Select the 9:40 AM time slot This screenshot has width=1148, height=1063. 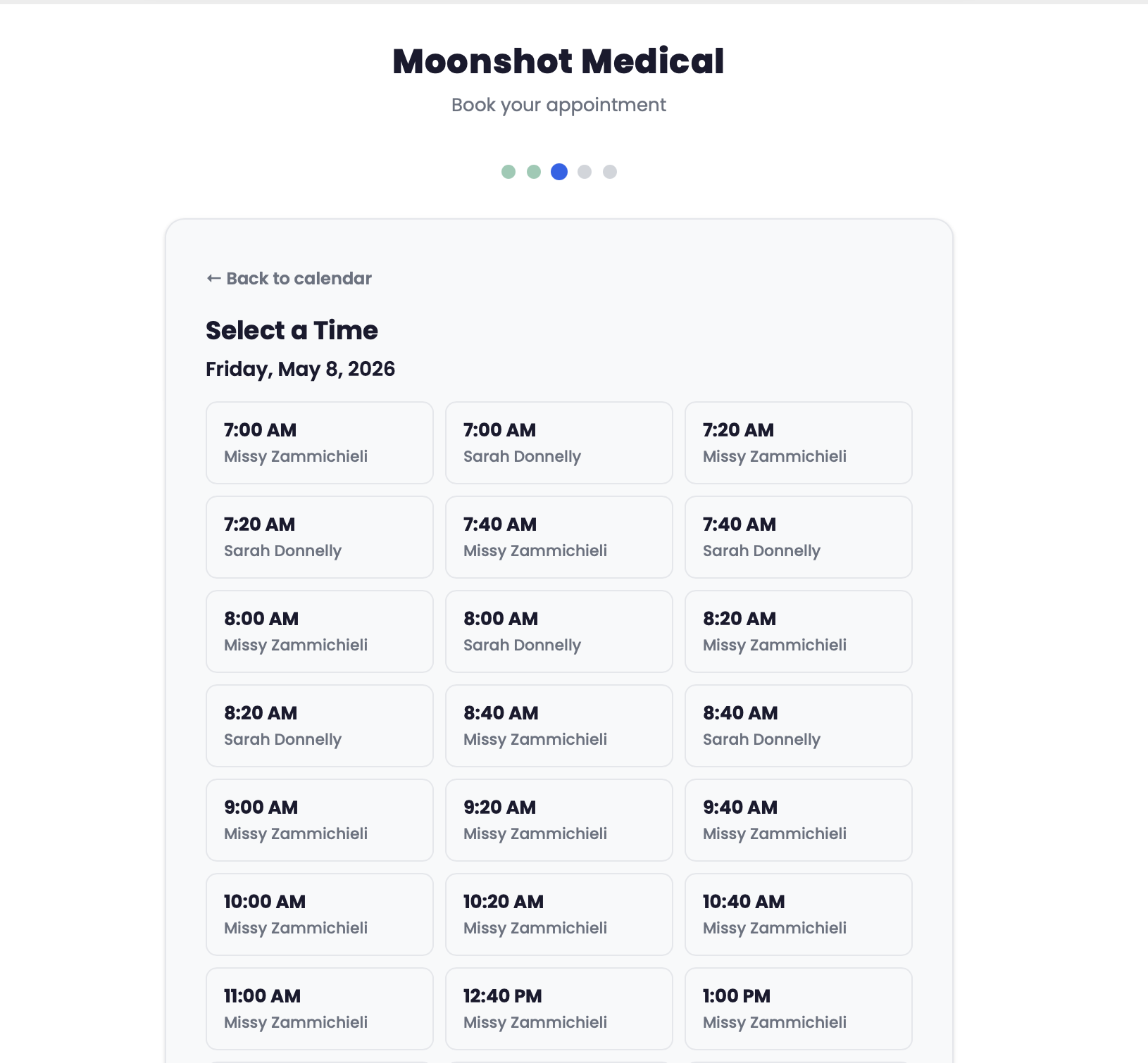pos(798,819)
